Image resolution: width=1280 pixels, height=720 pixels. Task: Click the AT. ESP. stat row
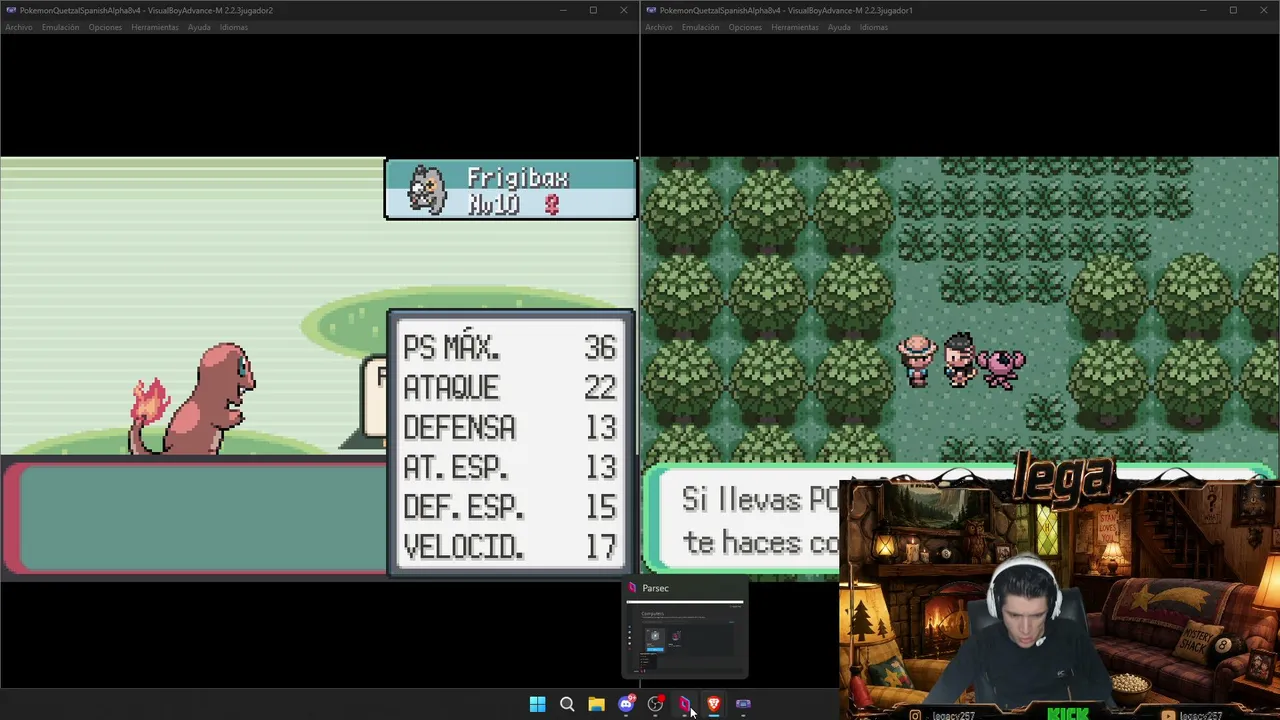pos(510,467)
